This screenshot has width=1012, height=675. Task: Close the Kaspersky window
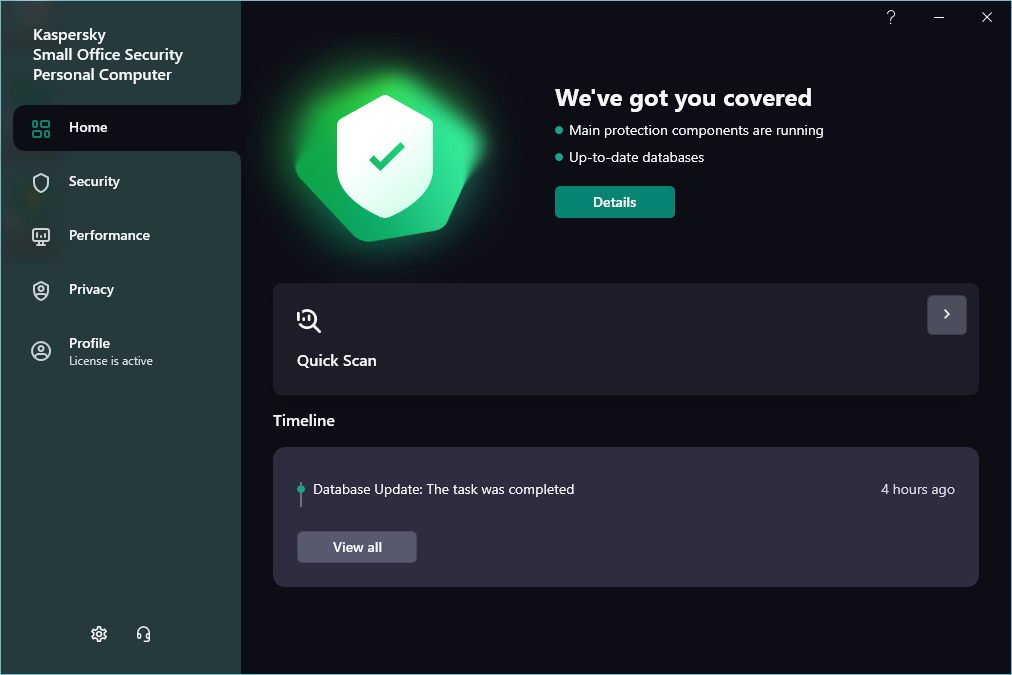pyautogui.click(x=987, y=17)
